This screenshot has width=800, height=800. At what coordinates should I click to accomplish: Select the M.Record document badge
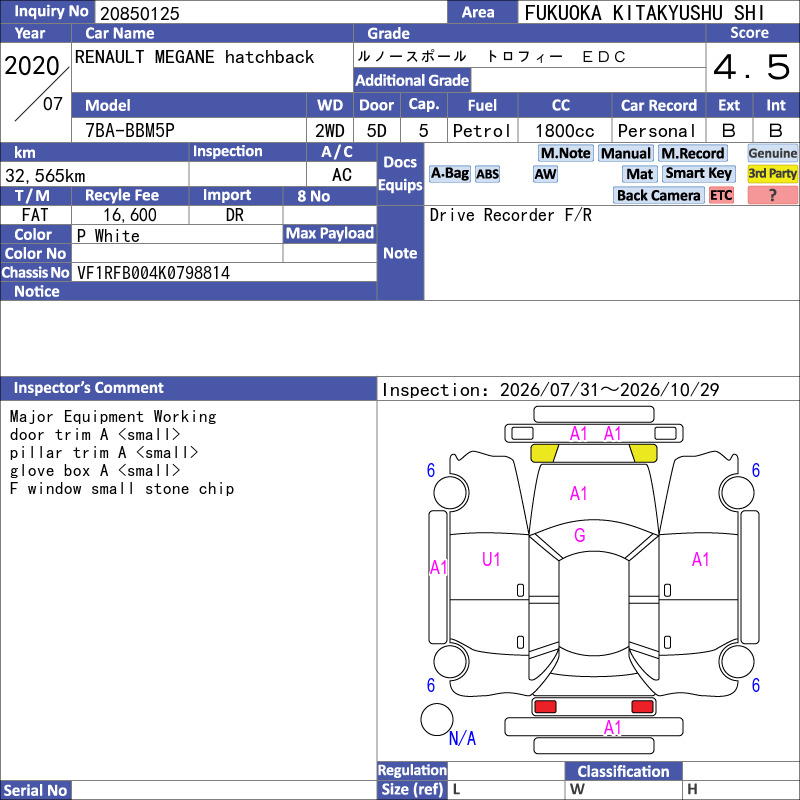[693, 153]
